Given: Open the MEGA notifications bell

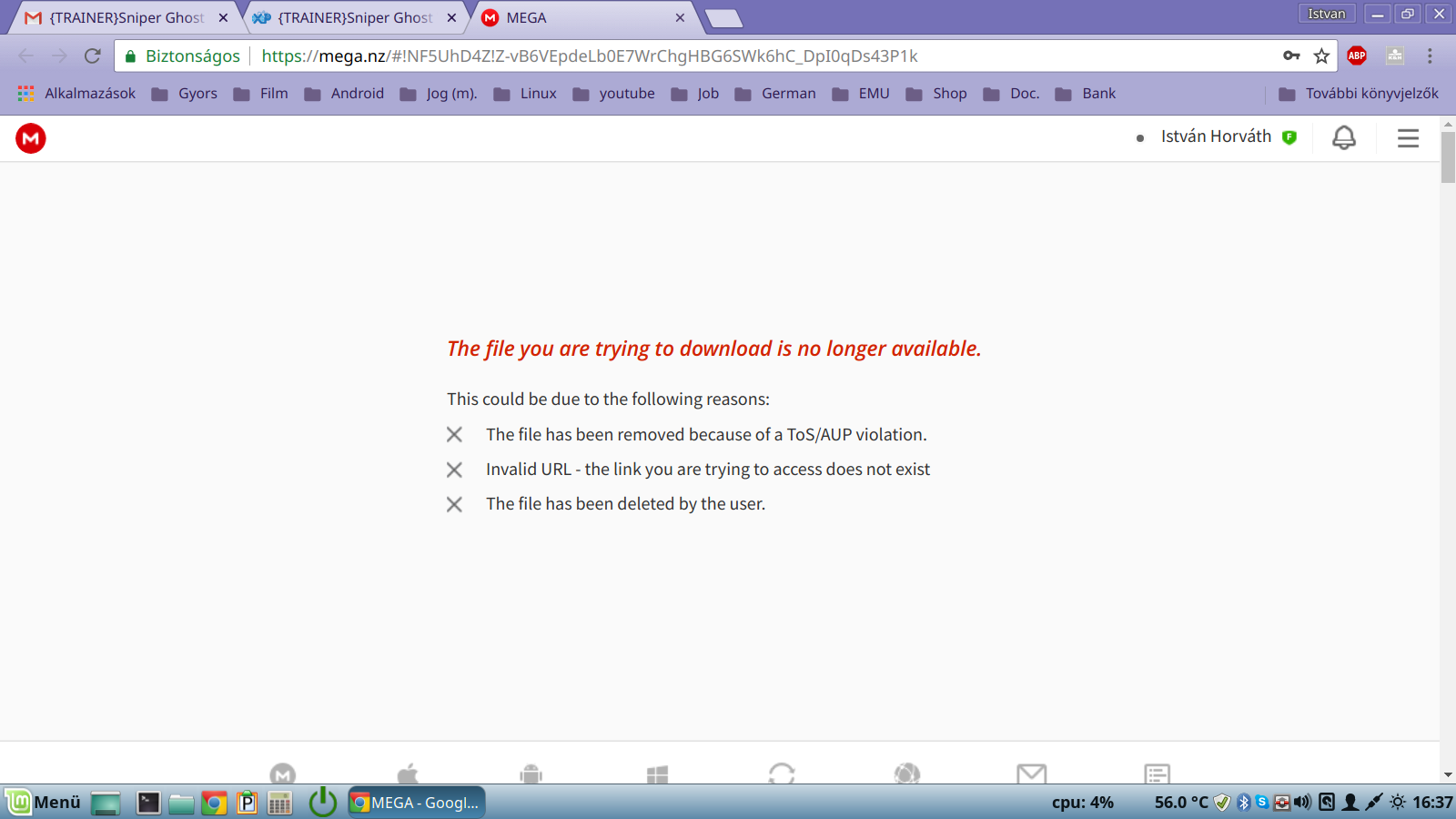Looking at the screenshot, I should click(1343, 138).
